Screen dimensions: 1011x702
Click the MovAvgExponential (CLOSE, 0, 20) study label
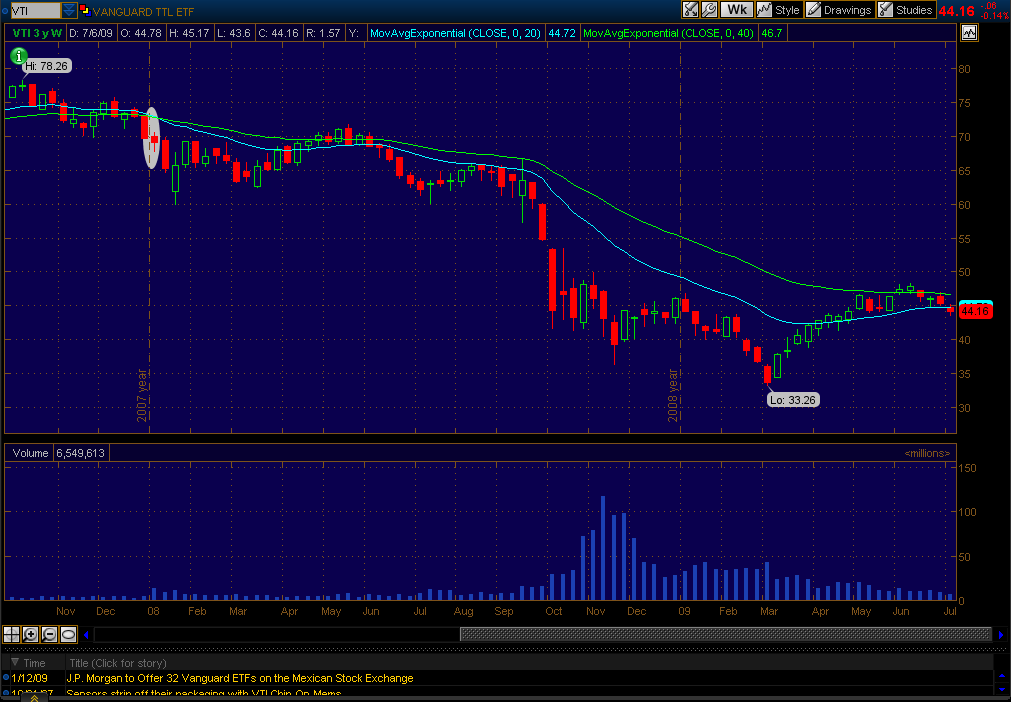click(455, 33)
